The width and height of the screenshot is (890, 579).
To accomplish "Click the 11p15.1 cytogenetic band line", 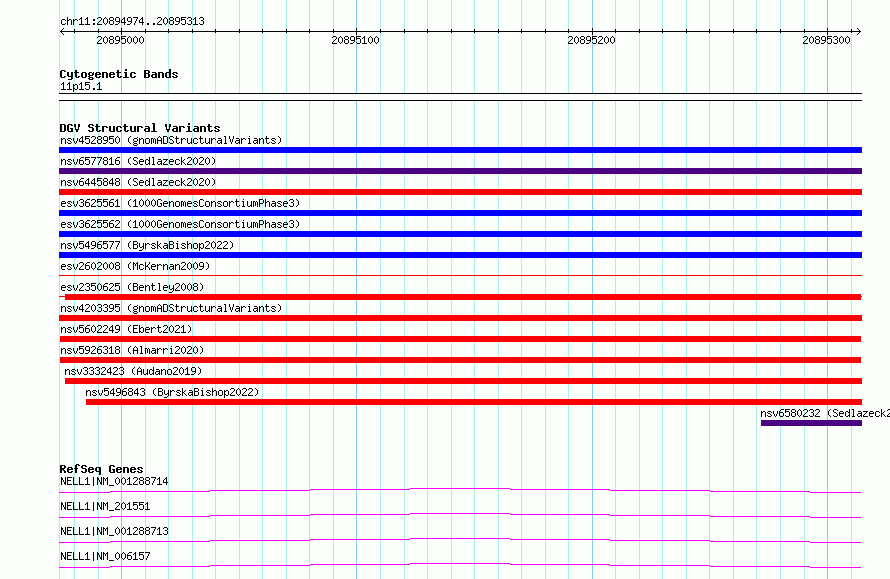I will coord(460,97).
